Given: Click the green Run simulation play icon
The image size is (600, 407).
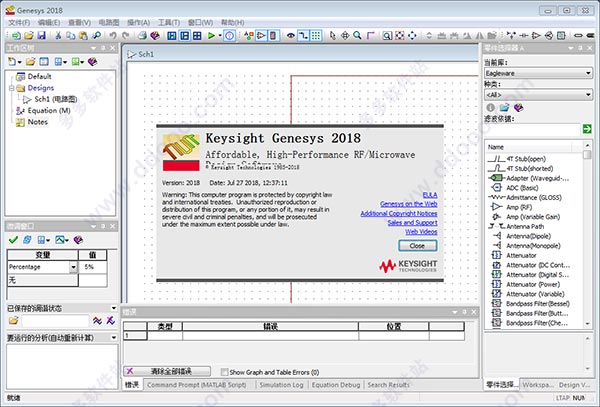Looking at the screenshot, I should 211,36.
